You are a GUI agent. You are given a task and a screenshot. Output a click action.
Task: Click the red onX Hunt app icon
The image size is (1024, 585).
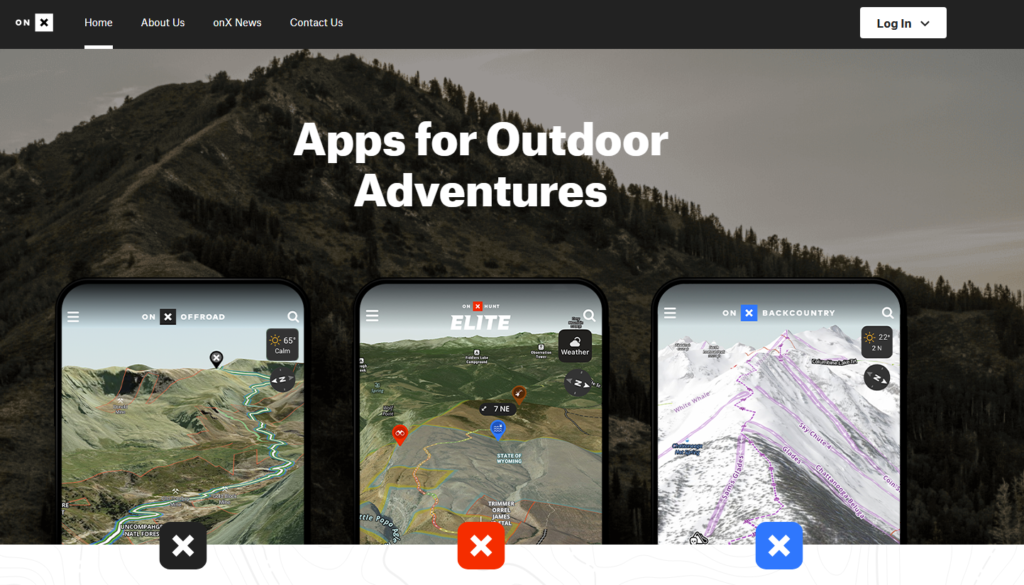click(481, 545)
